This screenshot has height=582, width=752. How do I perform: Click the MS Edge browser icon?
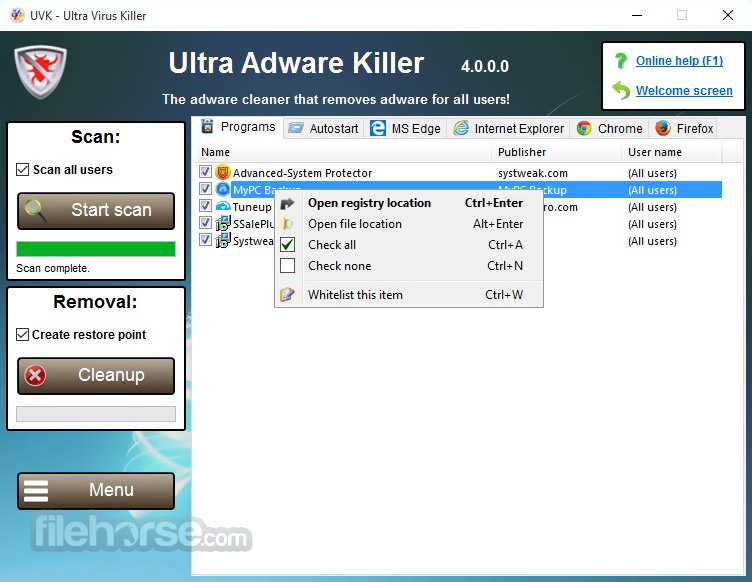click(377, 128)
